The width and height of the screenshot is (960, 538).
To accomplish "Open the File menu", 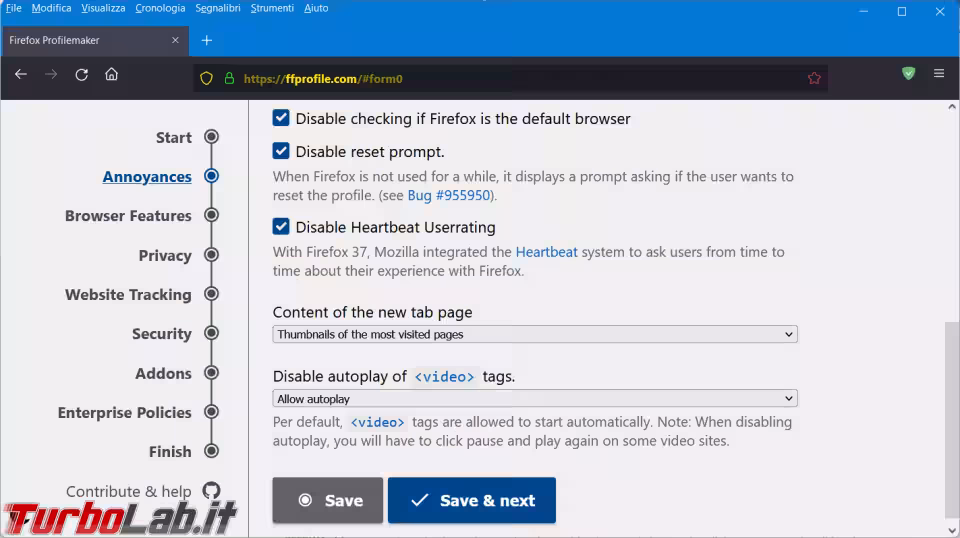I will (x=13, y=8).
